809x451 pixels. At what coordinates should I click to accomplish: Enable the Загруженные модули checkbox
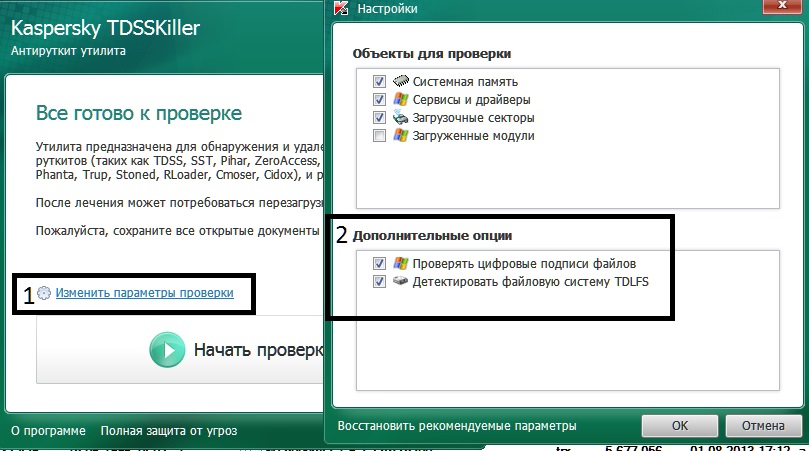click(x=379, y=136)
